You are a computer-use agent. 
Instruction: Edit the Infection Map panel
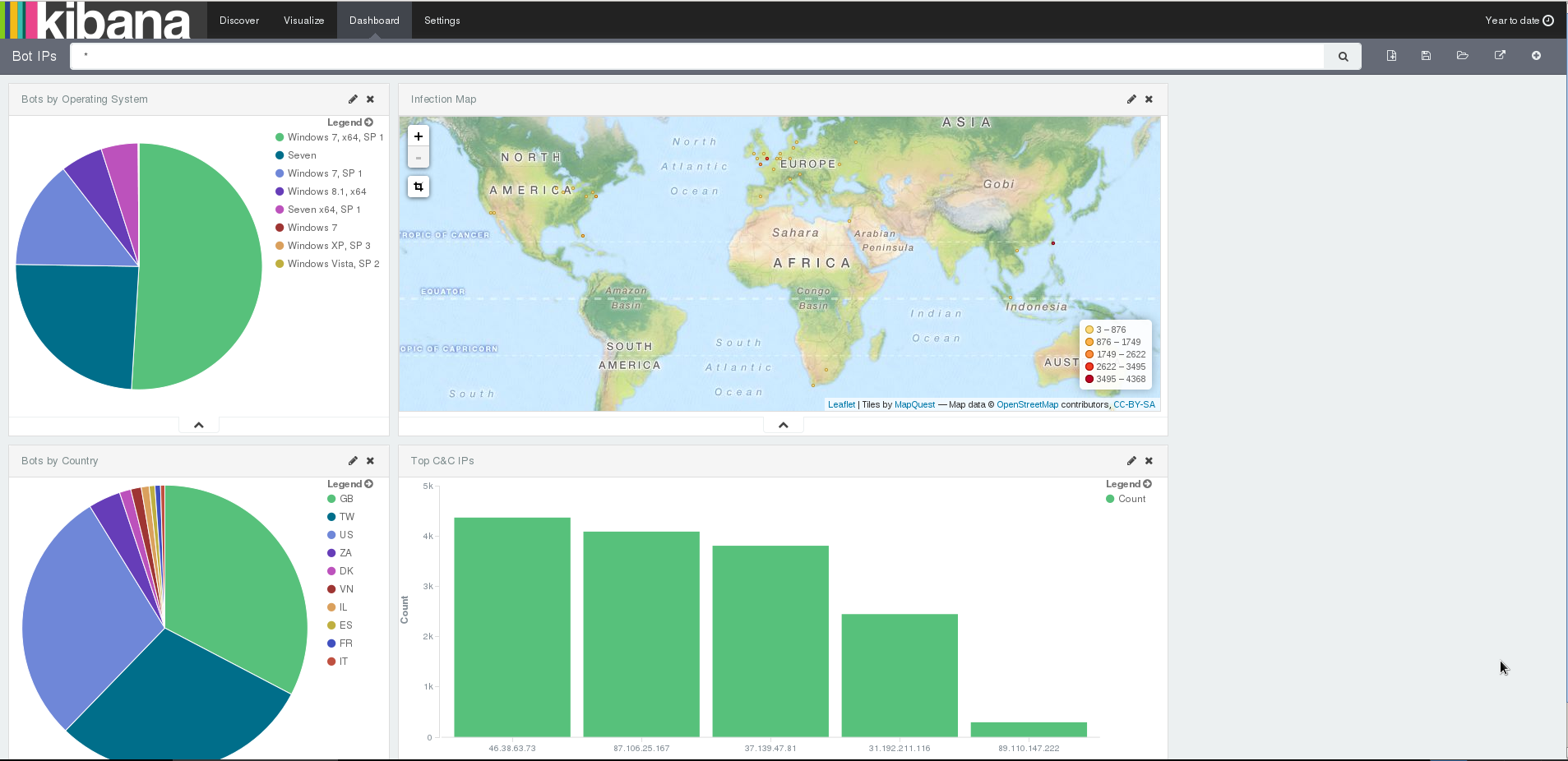click(x=1131, y=99)
